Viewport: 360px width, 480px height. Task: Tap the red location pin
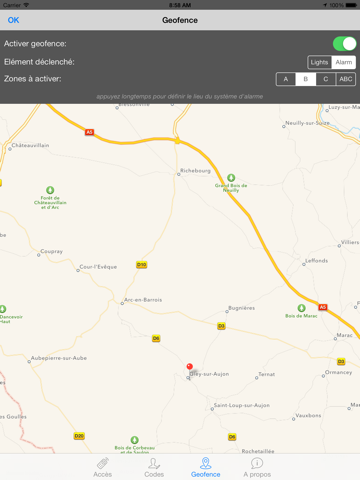click(190, 367)
